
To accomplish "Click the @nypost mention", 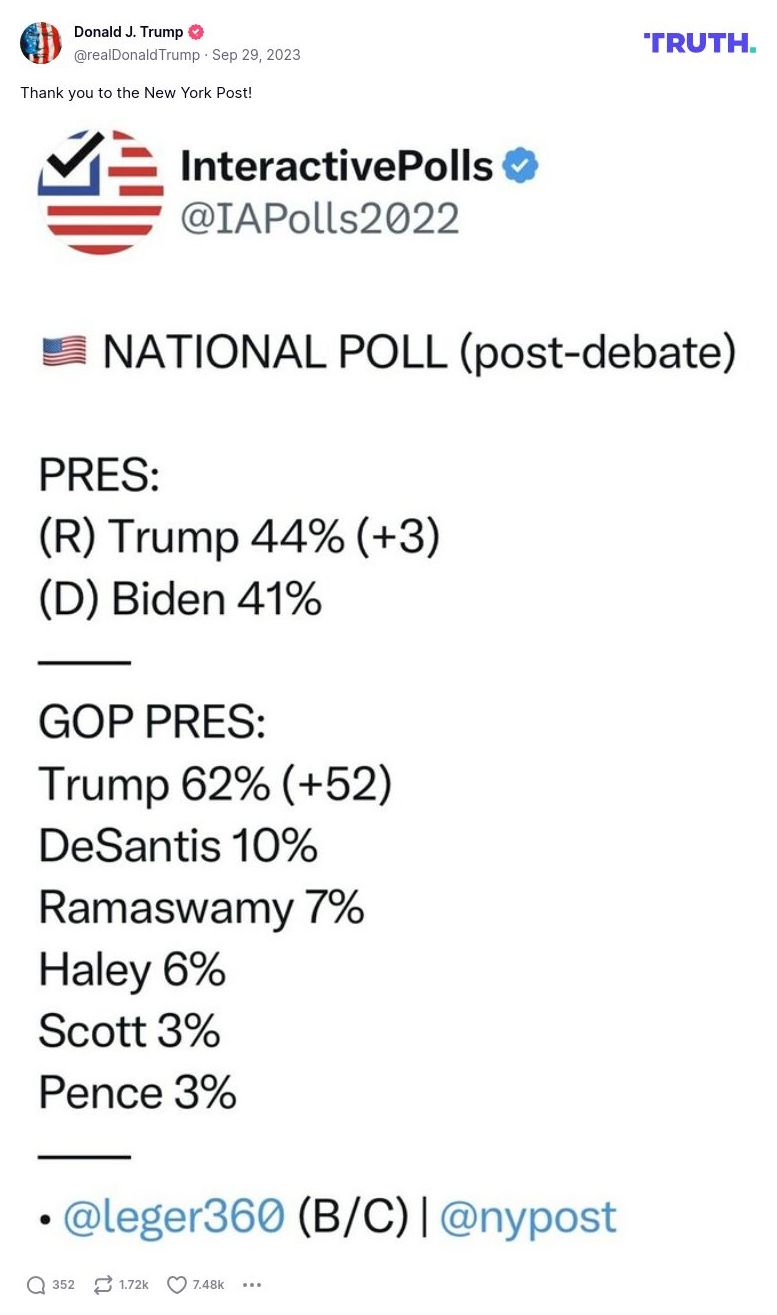I will pos(528,1217).
